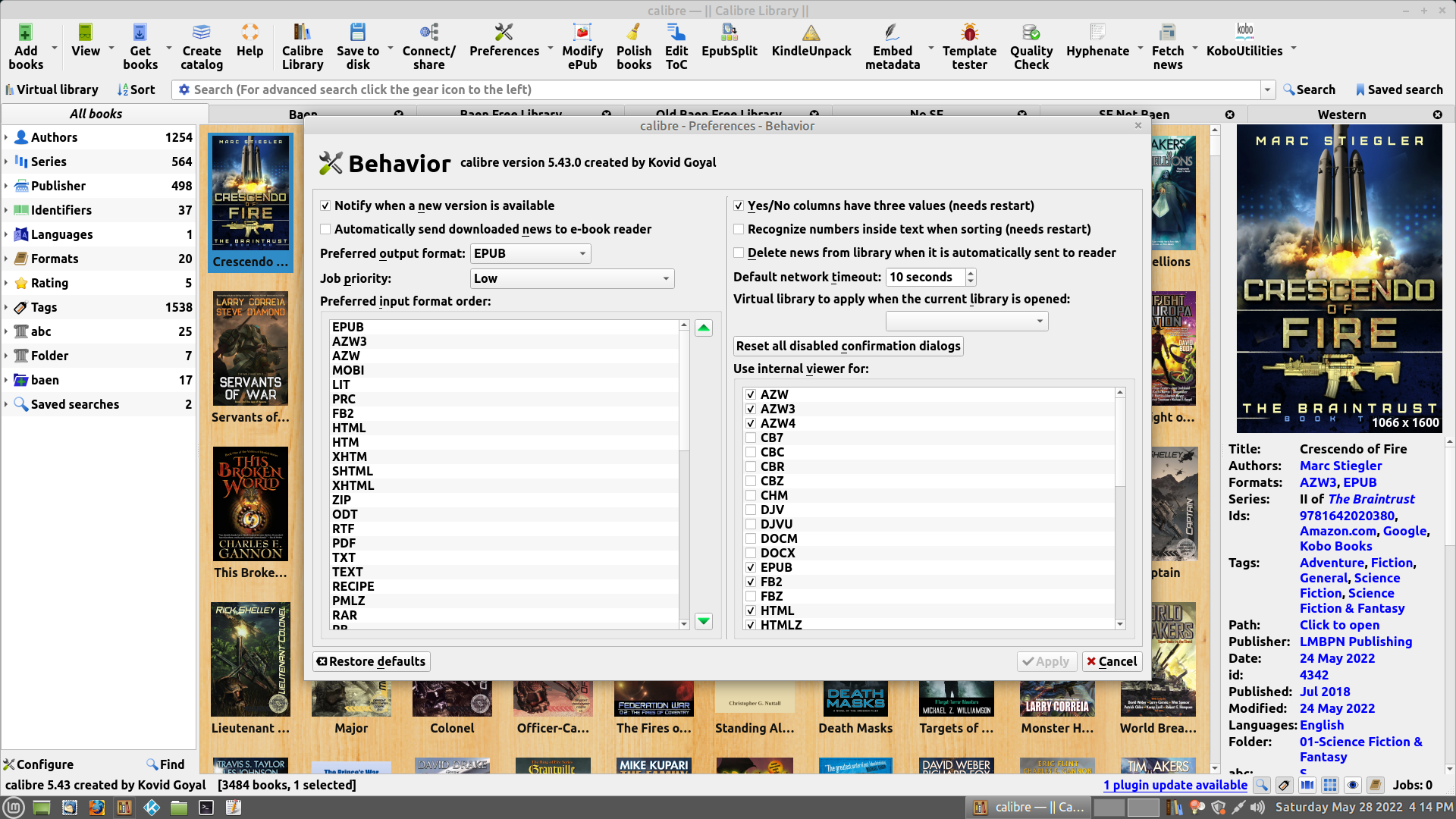Click the Embed metadata icon
1456x819 pixels.
[x=892, y=45]
